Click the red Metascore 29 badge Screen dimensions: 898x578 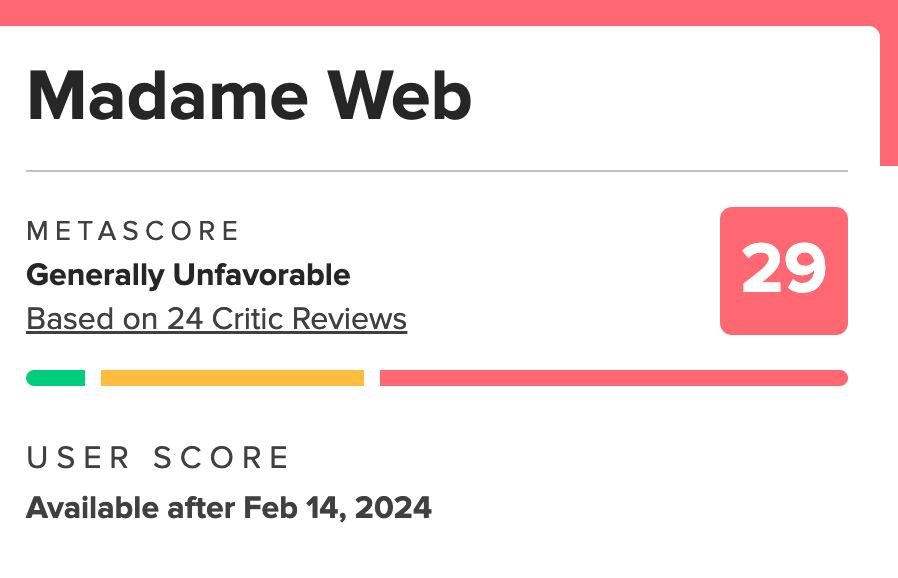pyautogui.click(x=783, y=271)
